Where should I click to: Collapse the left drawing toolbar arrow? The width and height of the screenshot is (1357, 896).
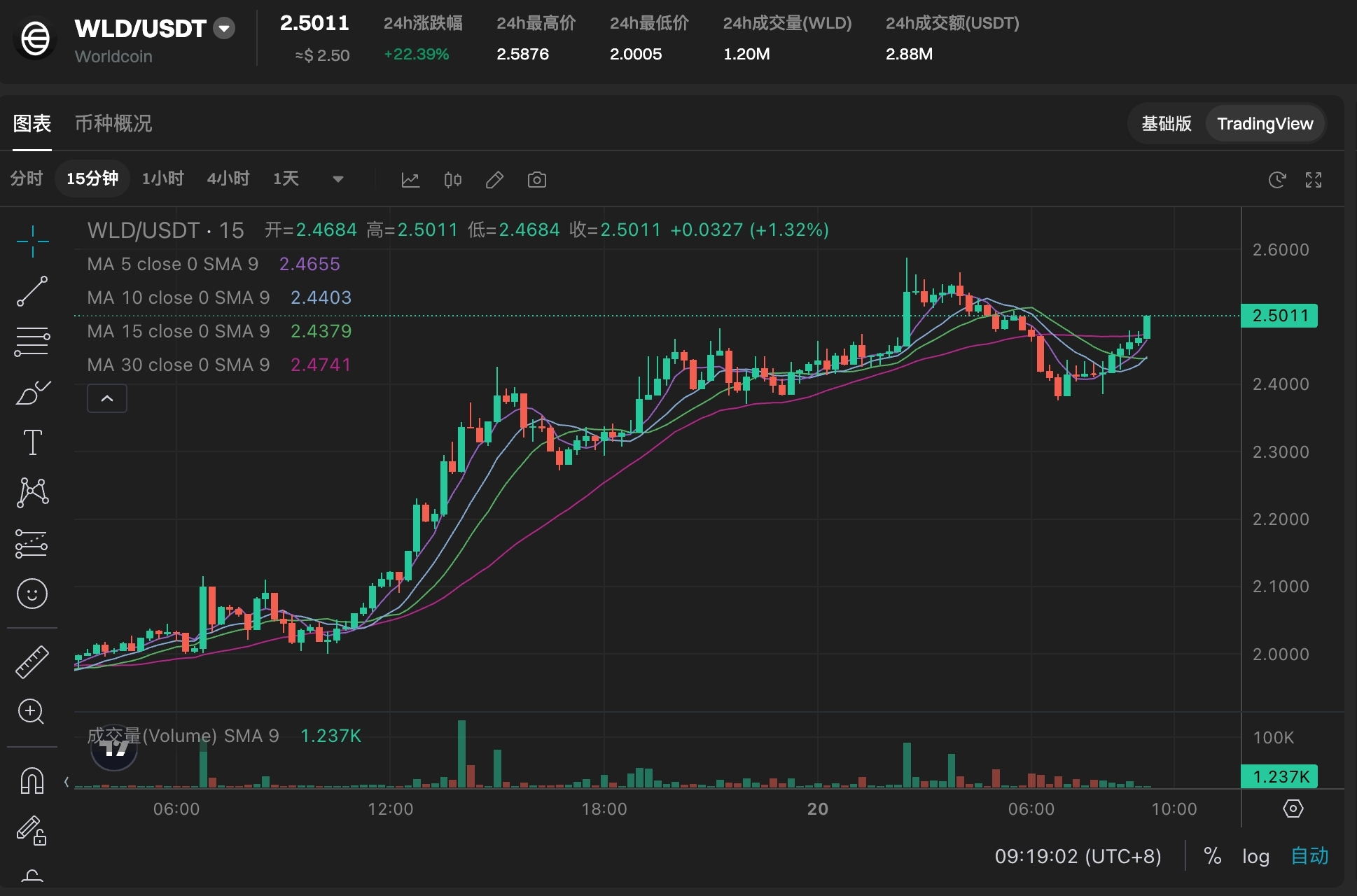pyautogui.click(x=67, y=782)
